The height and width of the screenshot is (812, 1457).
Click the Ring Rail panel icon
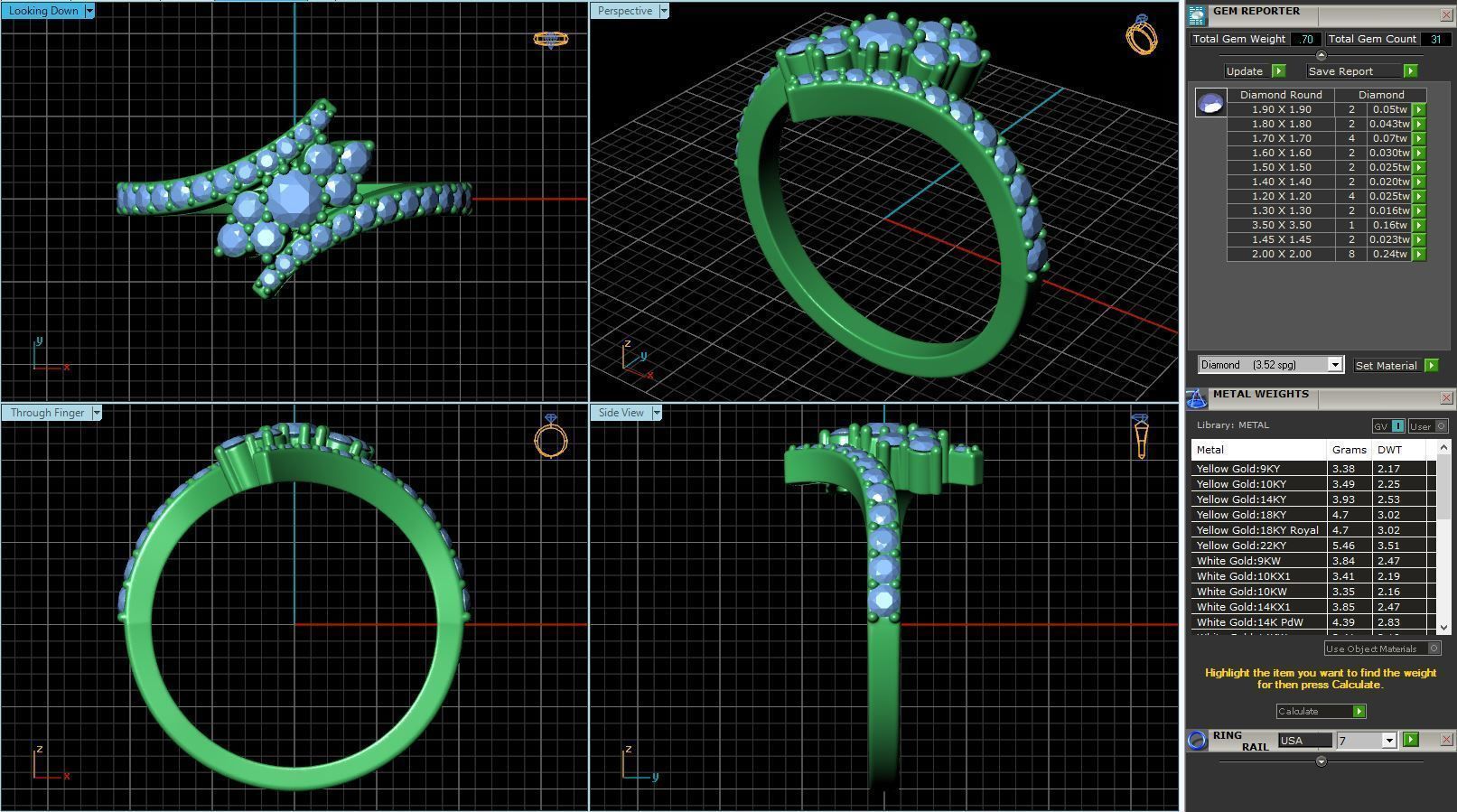click(1197, 740)
